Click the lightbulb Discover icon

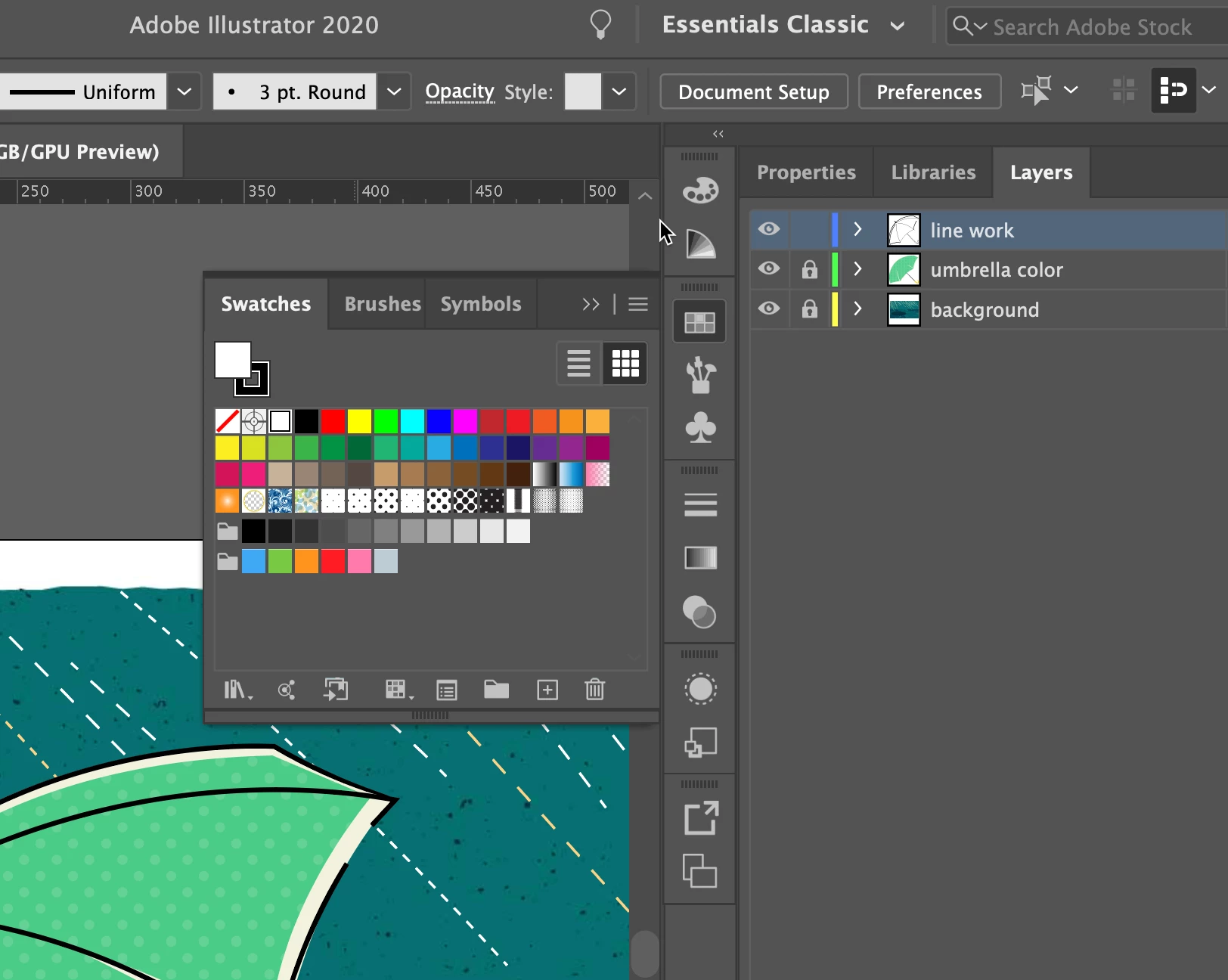[600, 25]
